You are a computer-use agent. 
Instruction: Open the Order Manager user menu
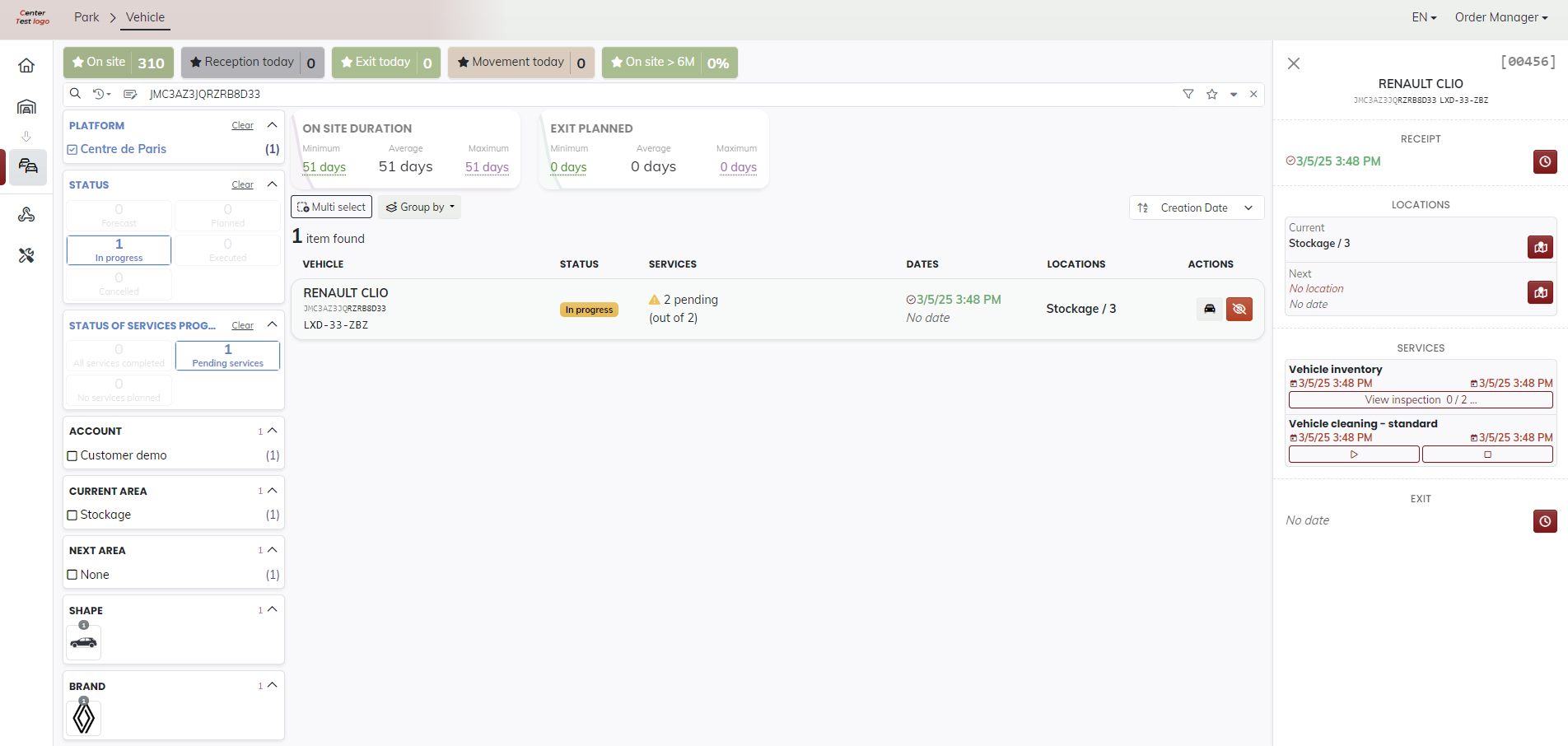tap(1500, 17)
